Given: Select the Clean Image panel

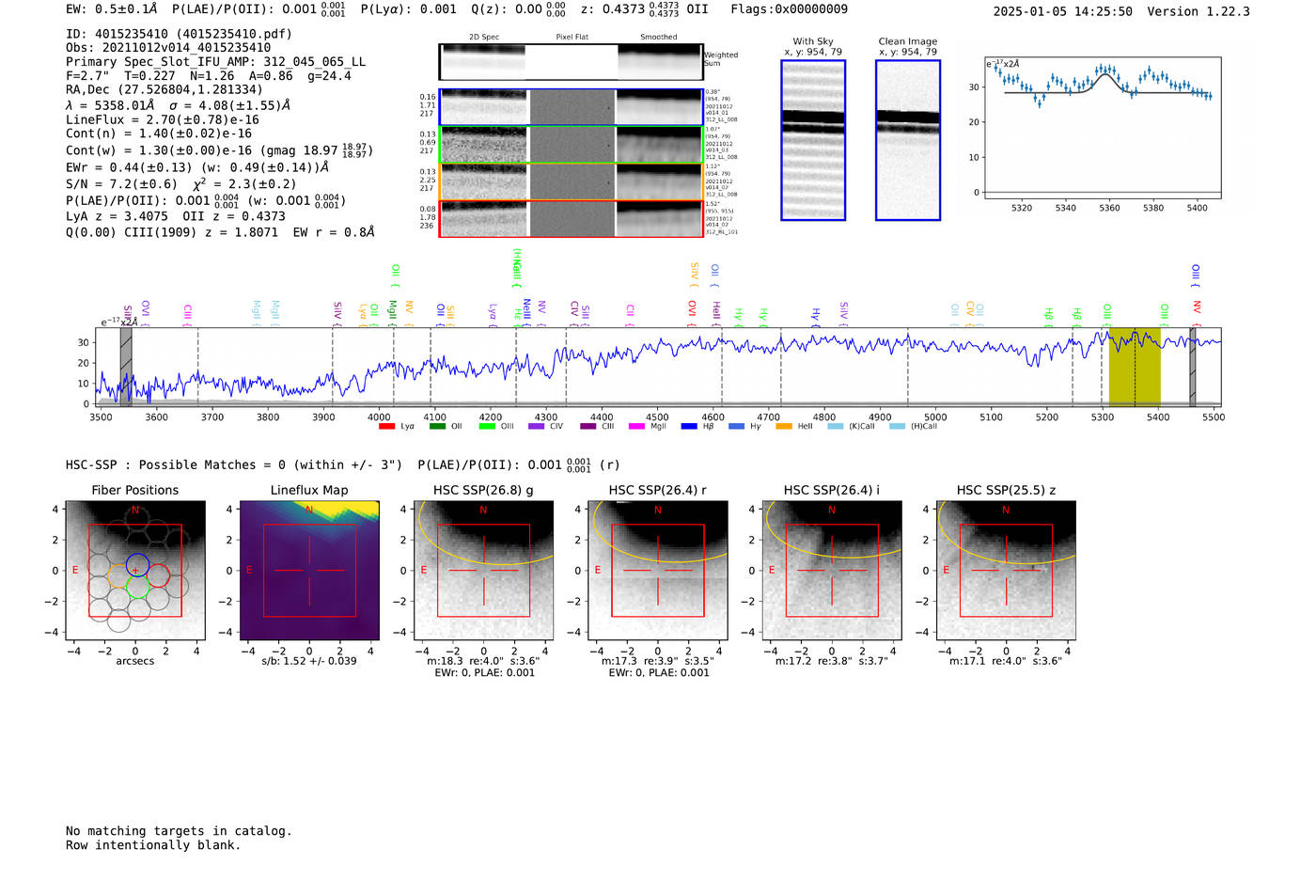Looking at the screenshot, I should pos(908,140).
